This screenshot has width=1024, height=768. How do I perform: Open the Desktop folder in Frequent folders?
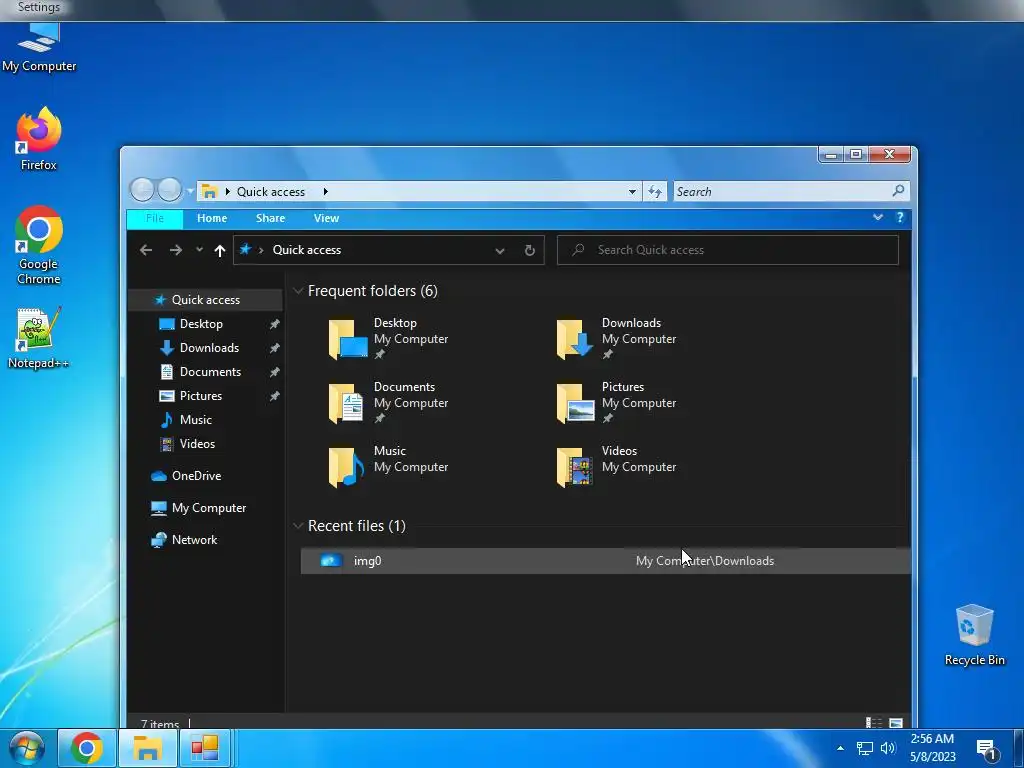click(388, 338)
